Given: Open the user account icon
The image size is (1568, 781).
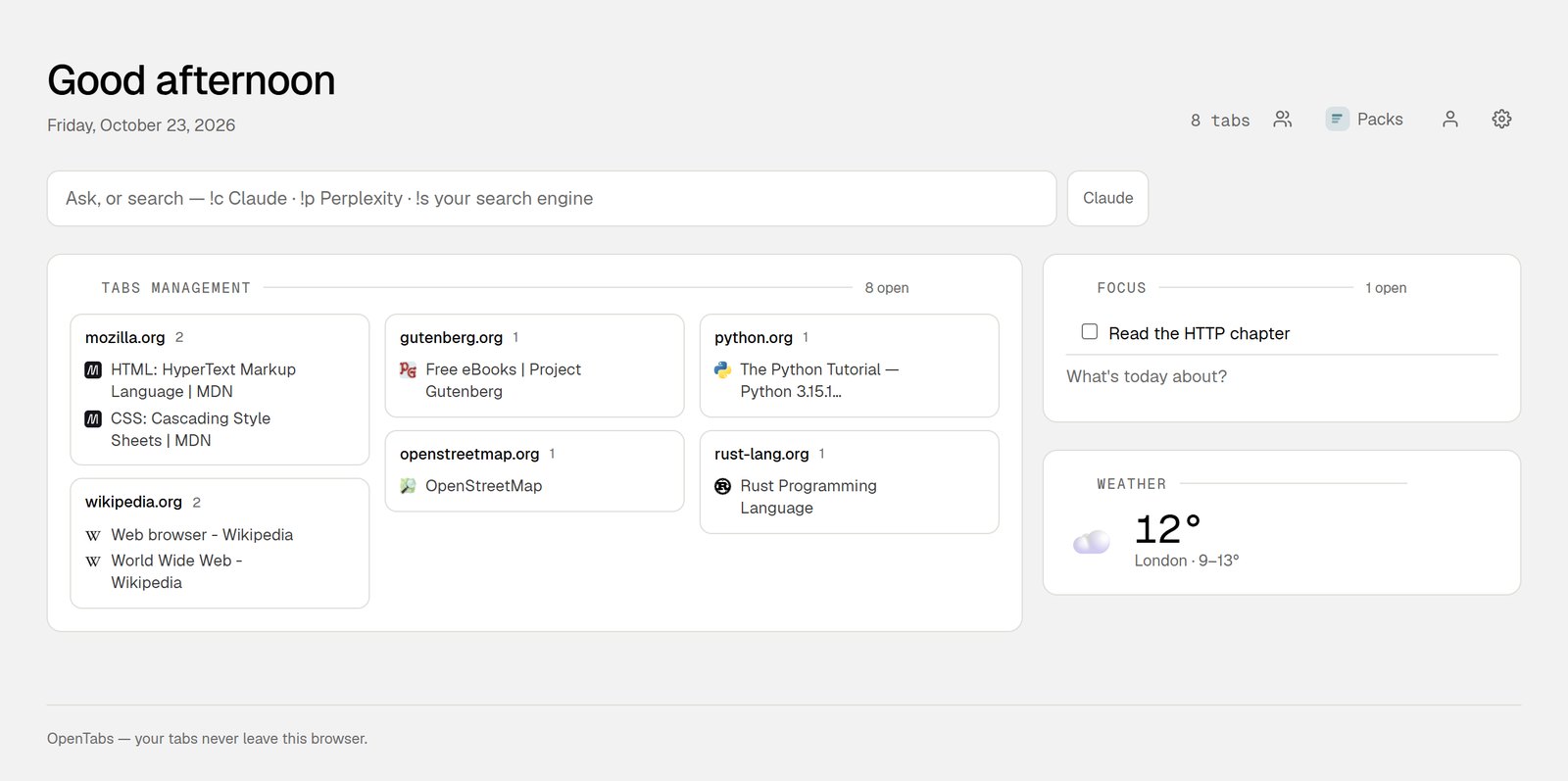Looking at the screenshot, I should point(1450,120).
